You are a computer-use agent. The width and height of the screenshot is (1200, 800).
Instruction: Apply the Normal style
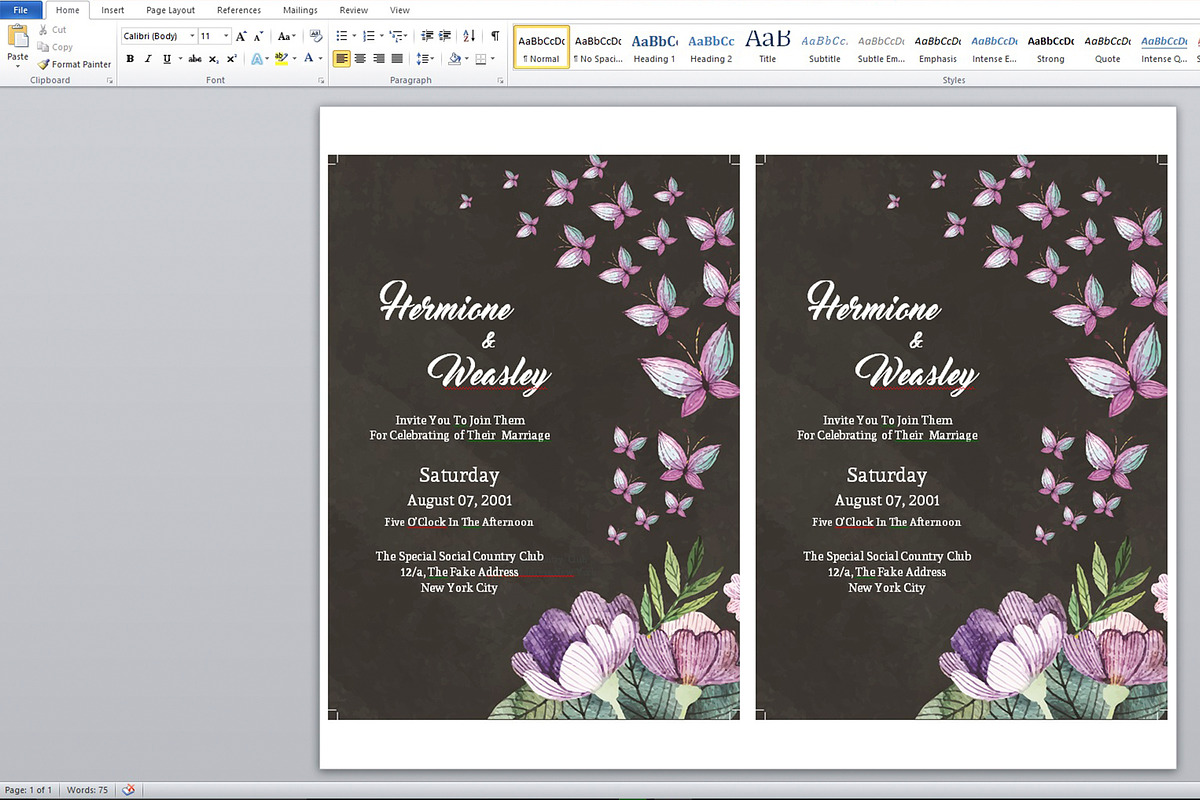click(x=542, y=47)
